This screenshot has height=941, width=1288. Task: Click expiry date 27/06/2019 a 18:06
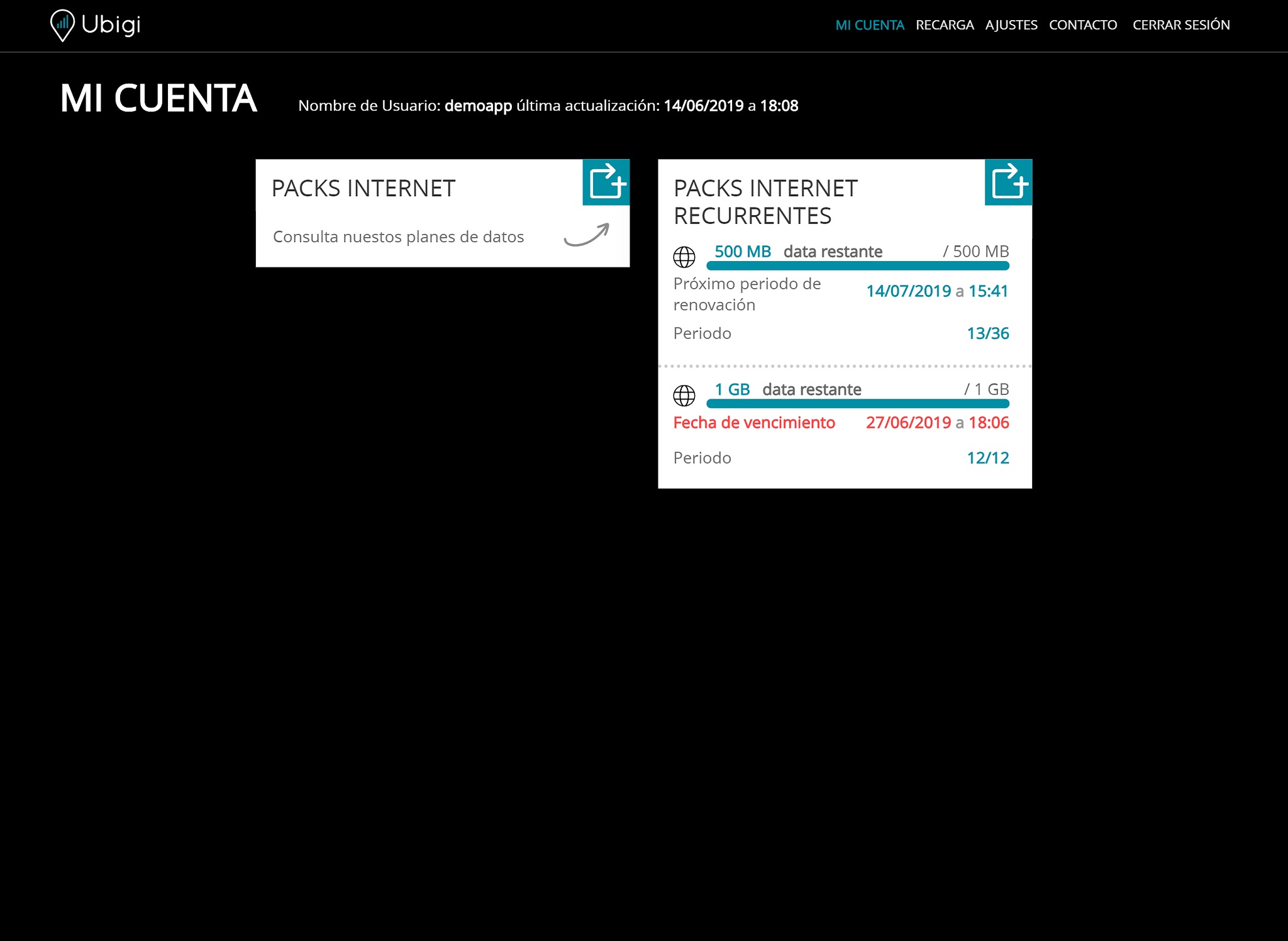[x=937, y=423]
